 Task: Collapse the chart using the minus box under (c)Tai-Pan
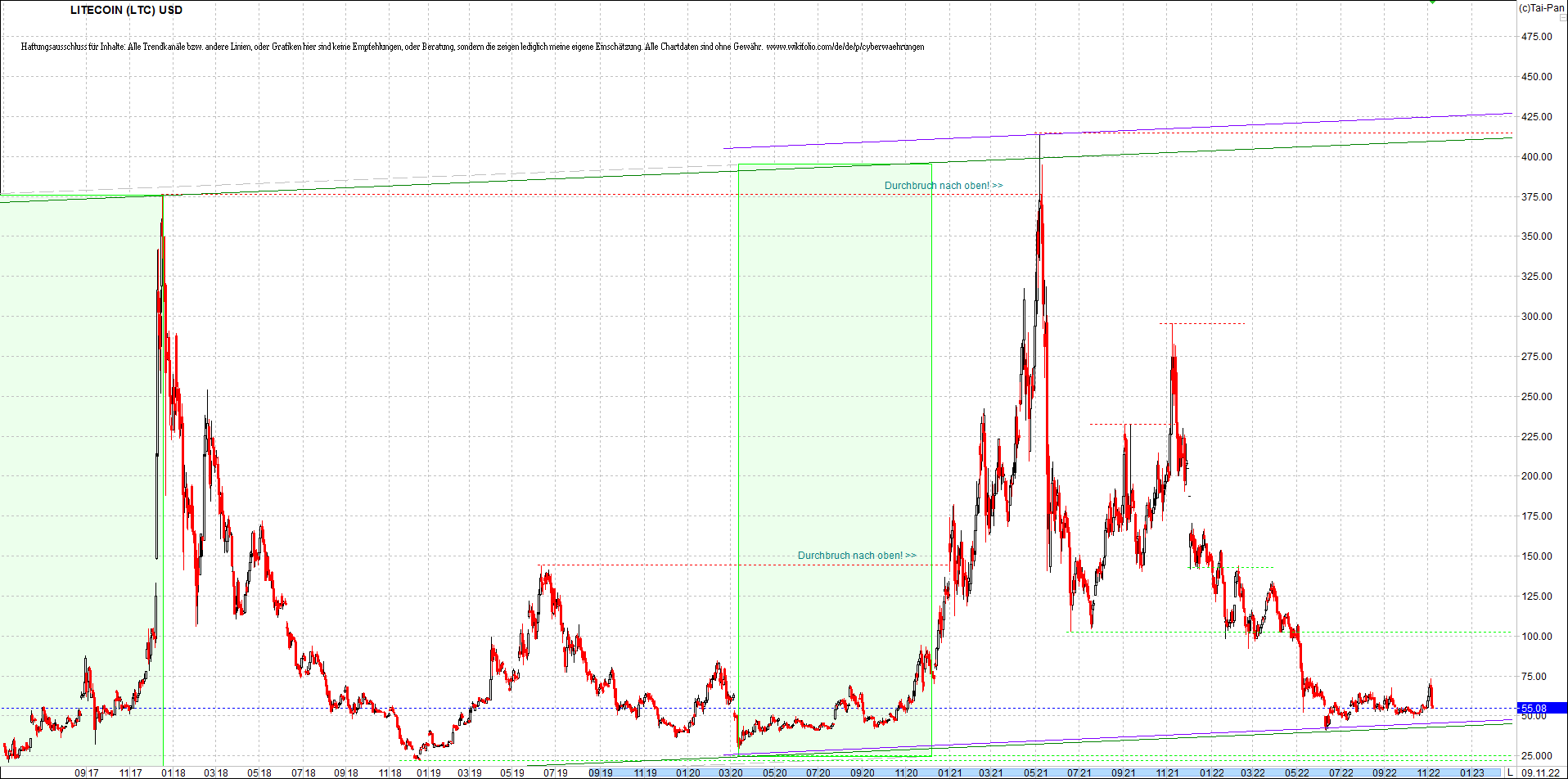(x=1562, y=17)
